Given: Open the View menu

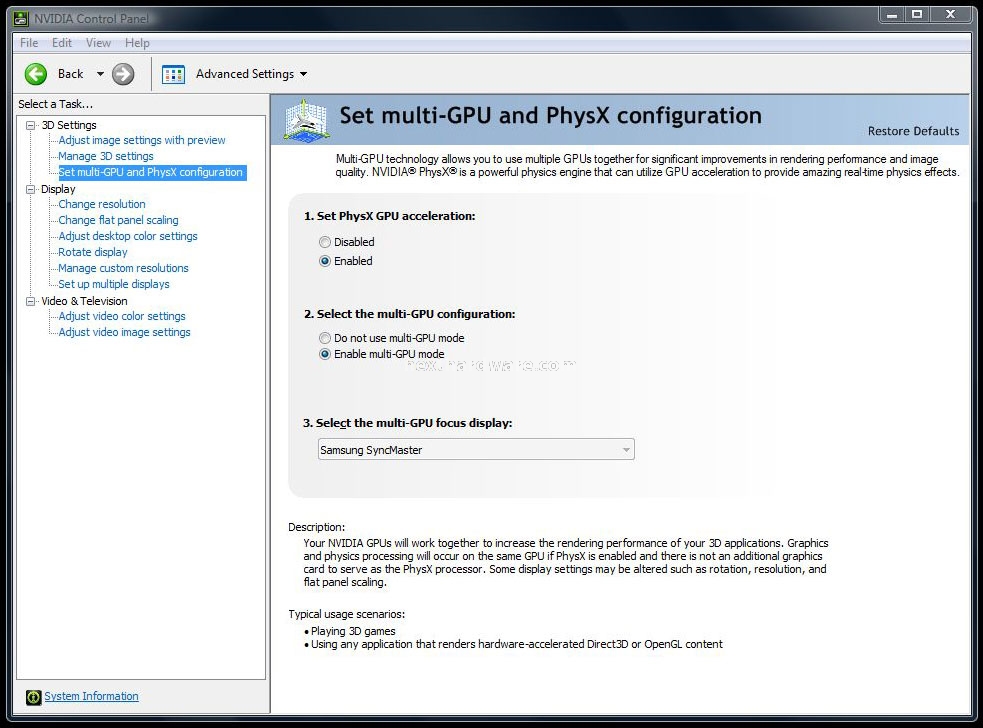Looking at the screenshot, I should pos(98,43).
